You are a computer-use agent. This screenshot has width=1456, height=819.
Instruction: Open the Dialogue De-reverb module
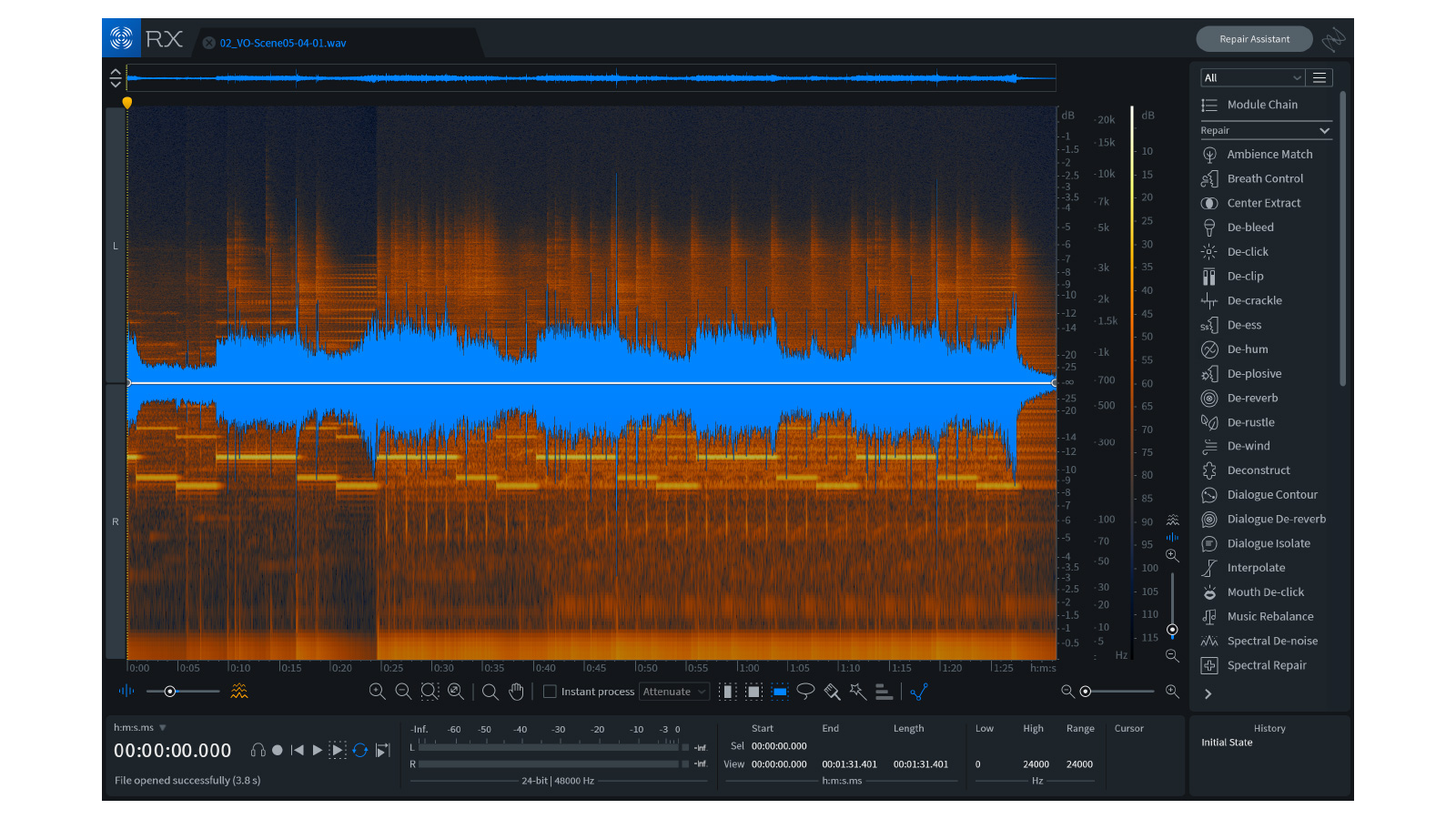click(1265, 520)
